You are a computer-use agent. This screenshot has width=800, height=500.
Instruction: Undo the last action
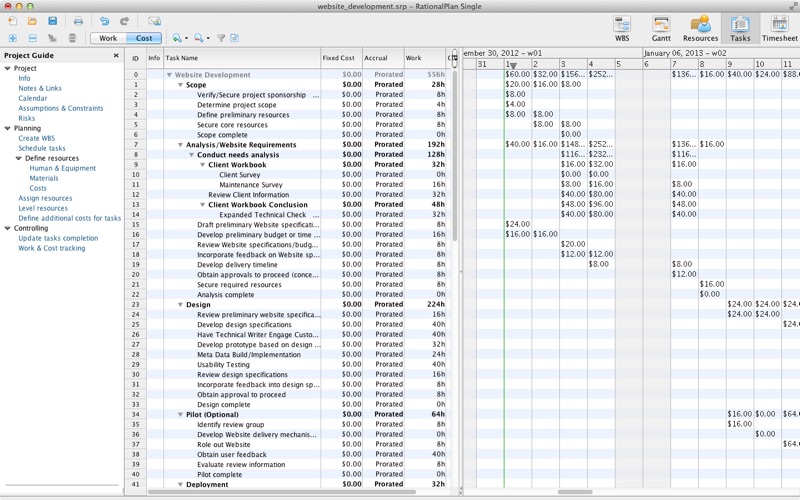pyautogui.click(x=105, y=21)
